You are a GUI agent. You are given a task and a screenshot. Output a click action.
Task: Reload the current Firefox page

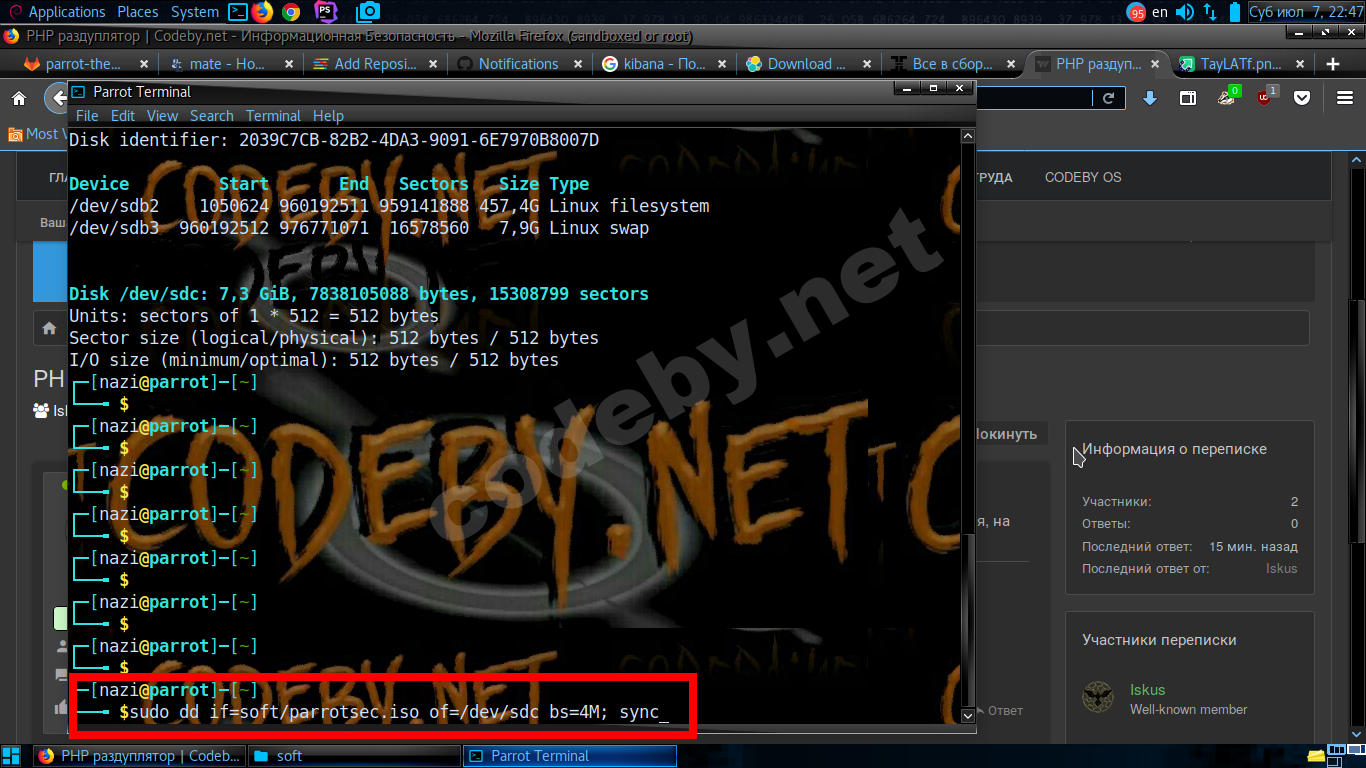(1108, 98)
